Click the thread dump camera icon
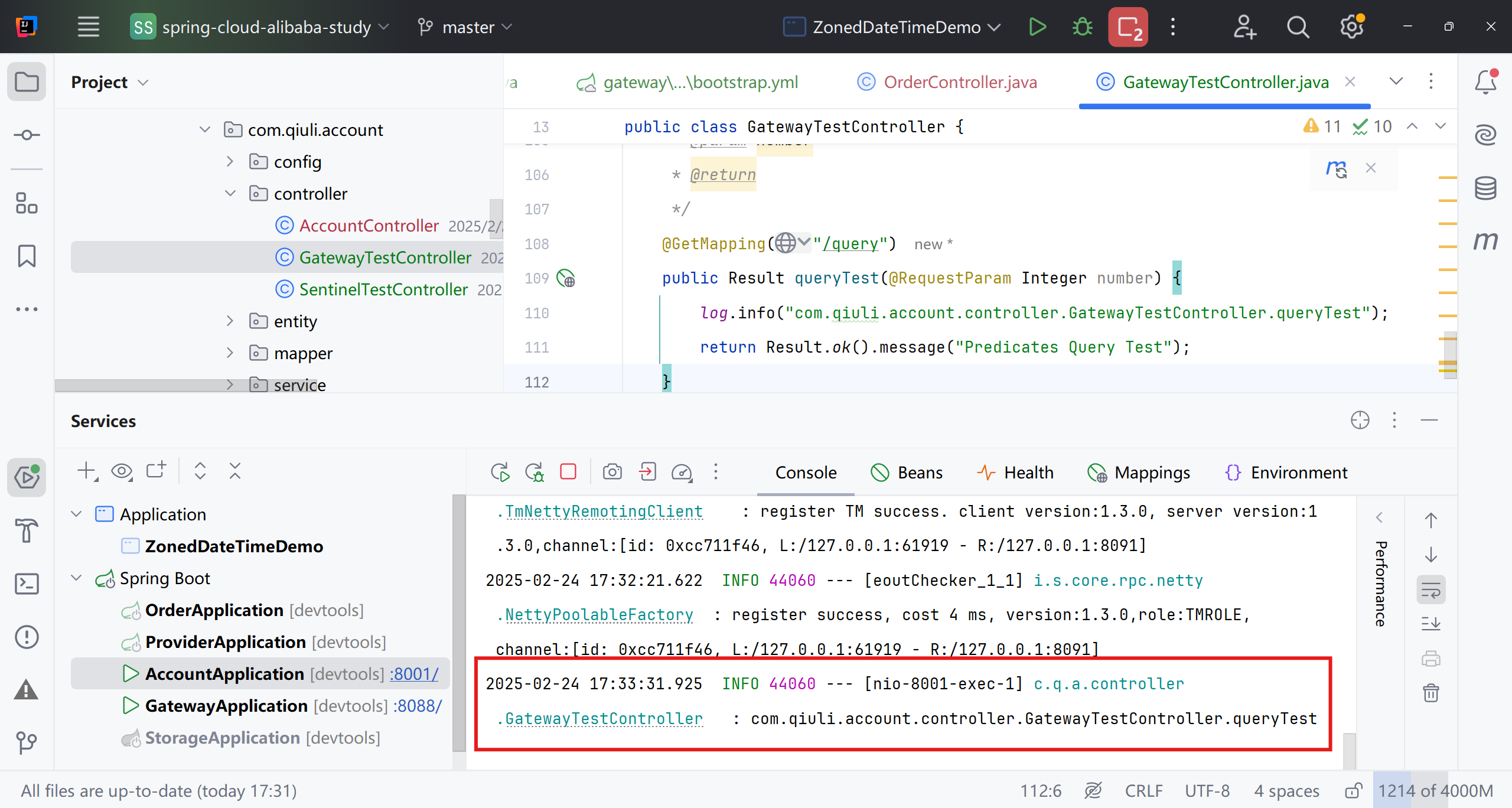The width and height of the screenshot is (1512, 808). (612, 472)
